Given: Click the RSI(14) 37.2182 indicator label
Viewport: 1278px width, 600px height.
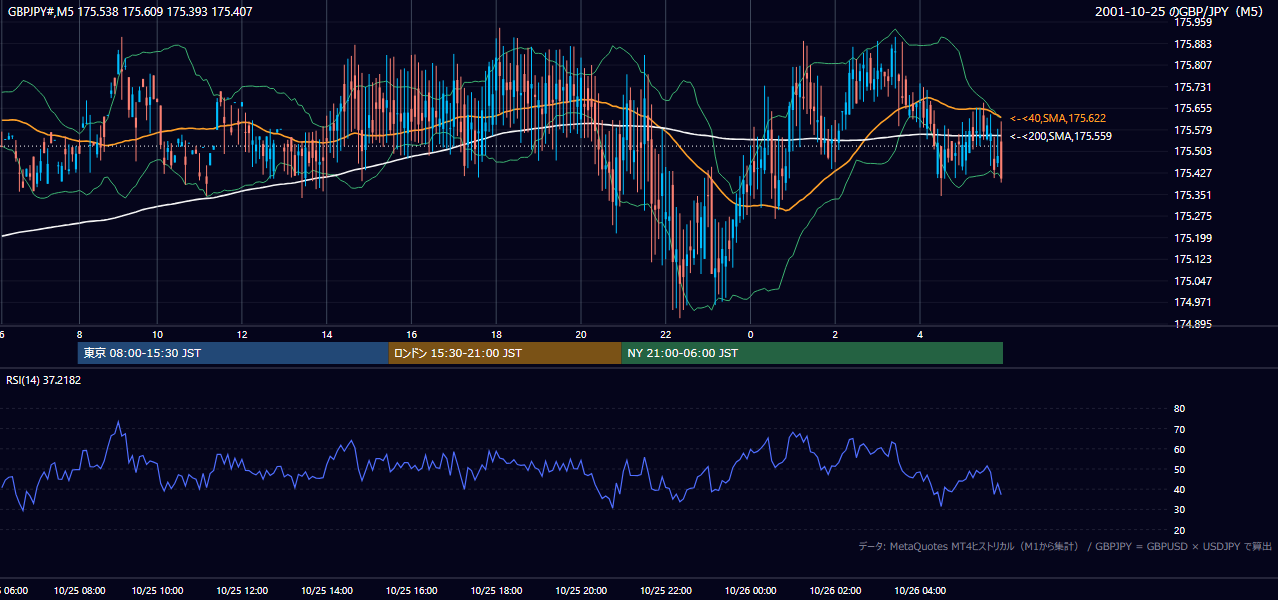Looking at the screenshot, I should 44,380.
